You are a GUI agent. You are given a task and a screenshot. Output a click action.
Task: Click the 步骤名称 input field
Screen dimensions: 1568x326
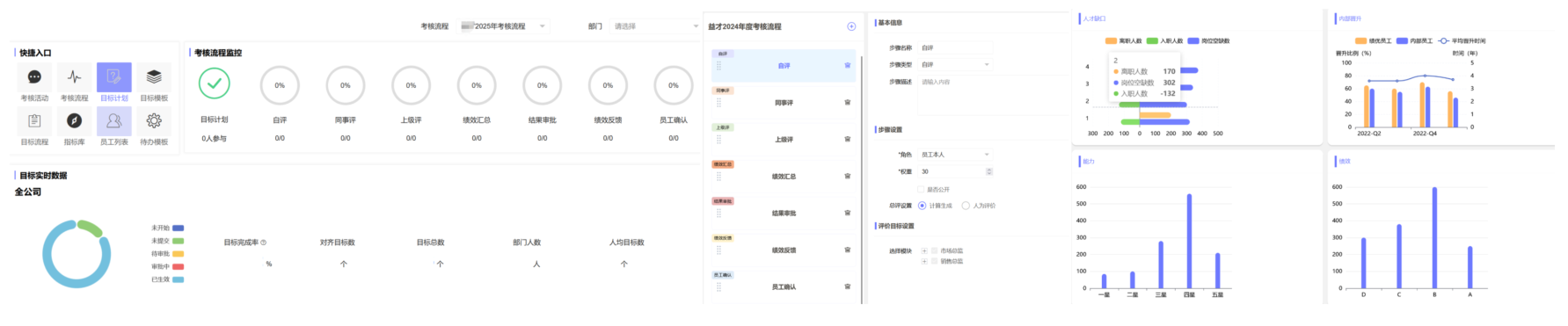(954, 48)
